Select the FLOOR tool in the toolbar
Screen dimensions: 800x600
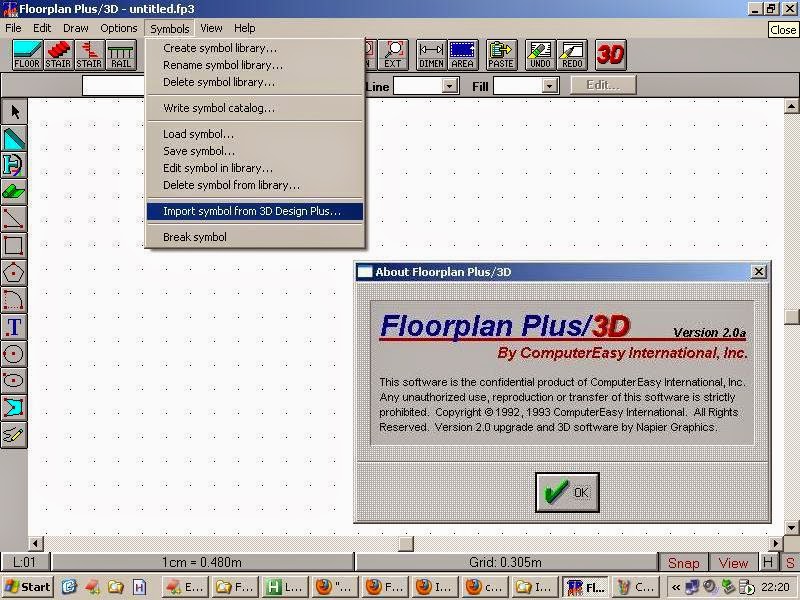coord(27,55)
